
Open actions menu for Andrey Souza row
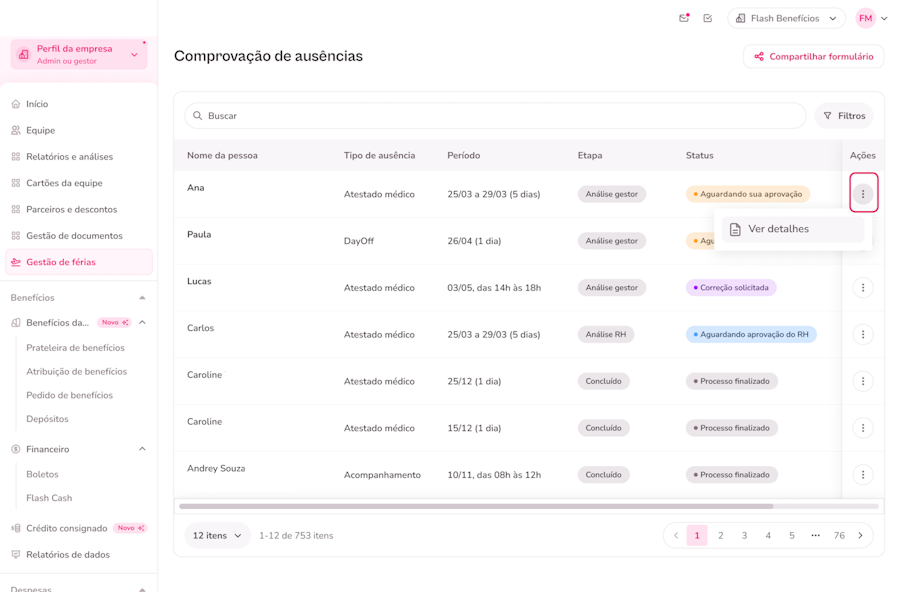[x=863, y=475]
